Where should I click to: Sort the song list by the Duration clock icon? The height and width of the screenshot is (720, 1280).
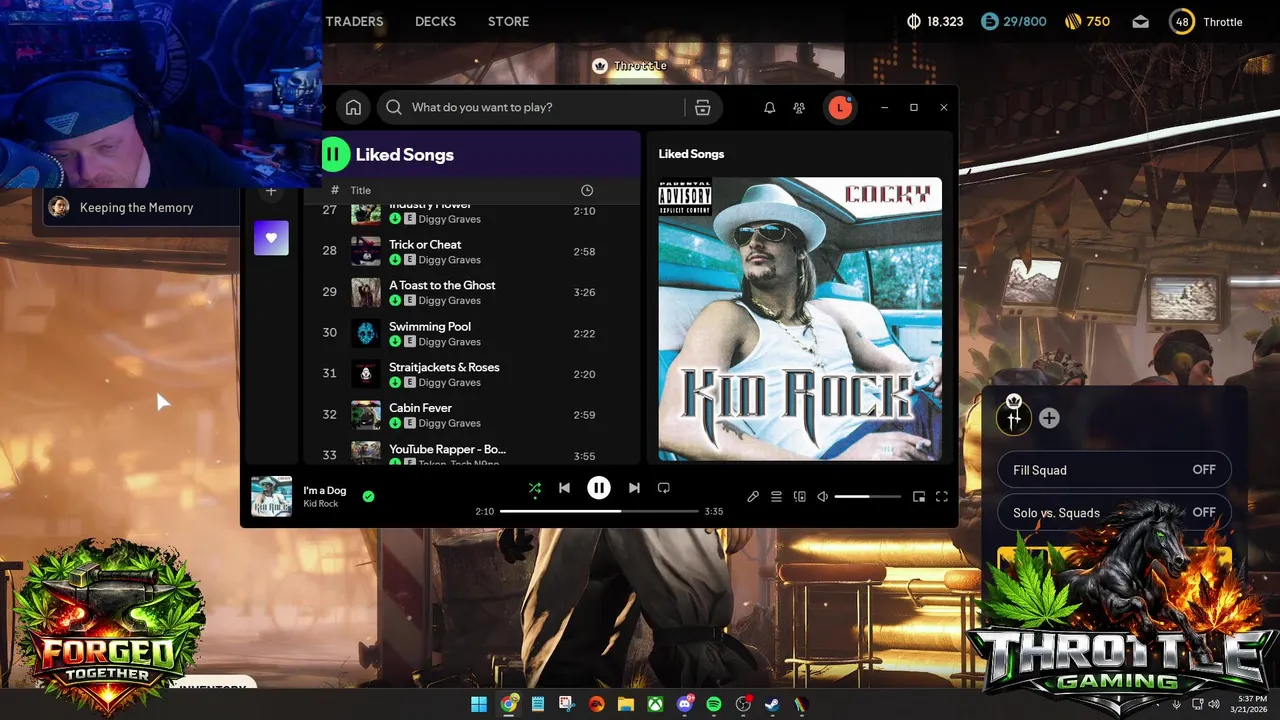(x=587, y=190)
